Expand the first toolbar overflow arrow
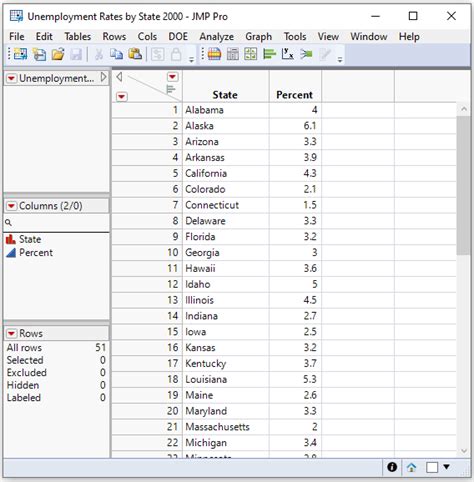The width and height of the screenshot is (474, 482). pos(191,60)
